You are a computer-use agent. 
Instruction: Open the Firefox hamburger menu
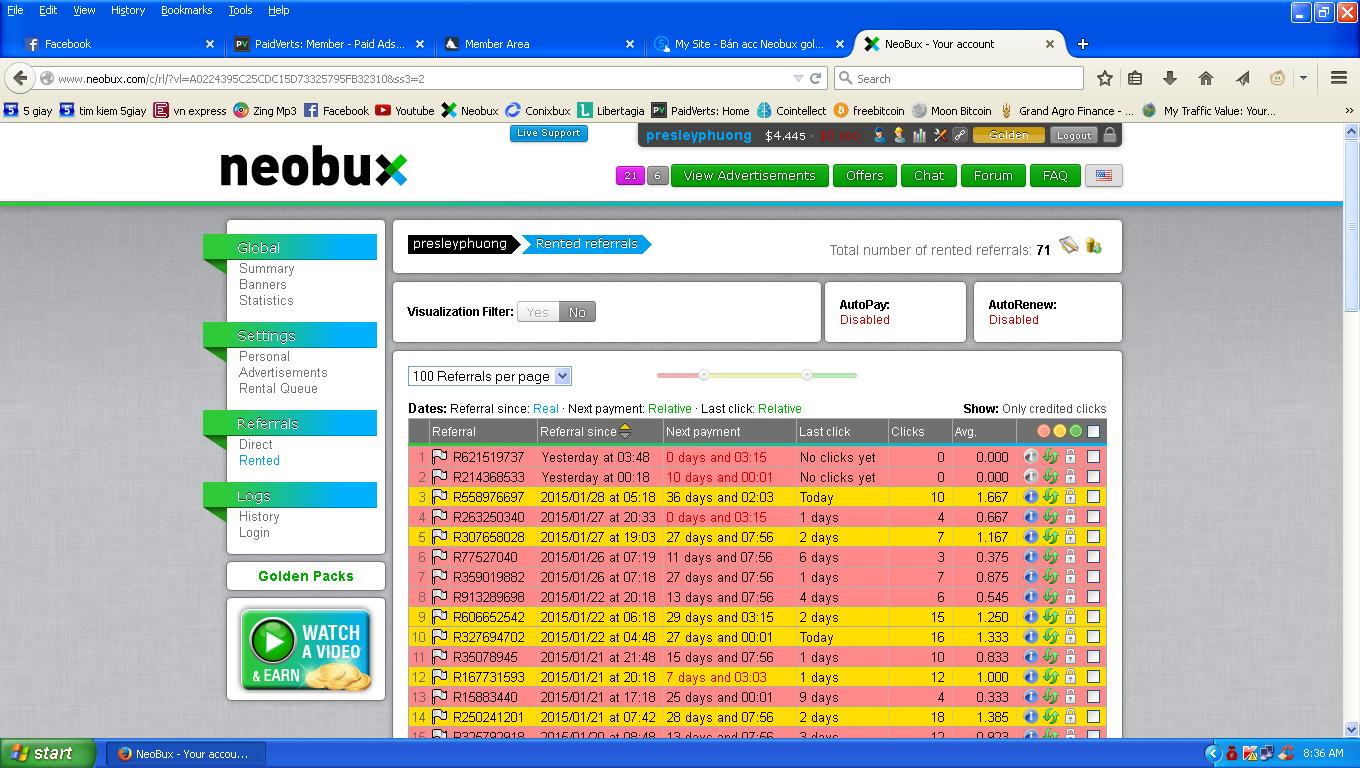click(x=1339, y=78)
